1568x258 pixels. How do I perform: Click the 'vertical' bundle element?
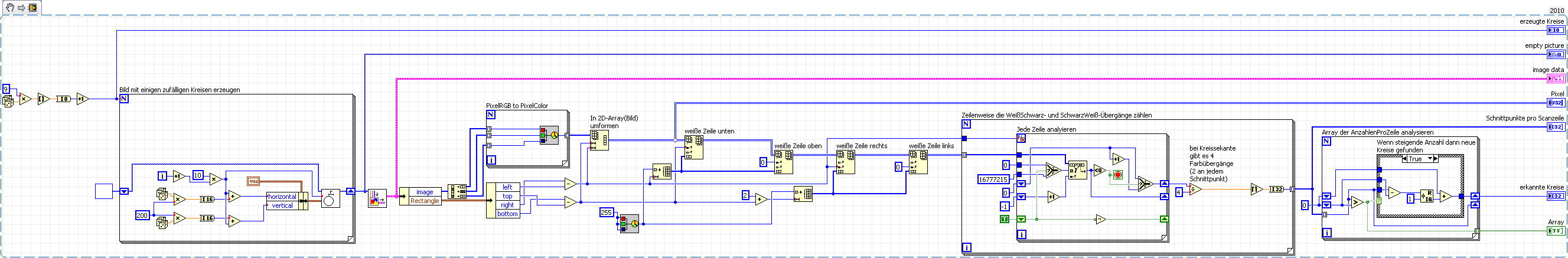pos(282,205)
